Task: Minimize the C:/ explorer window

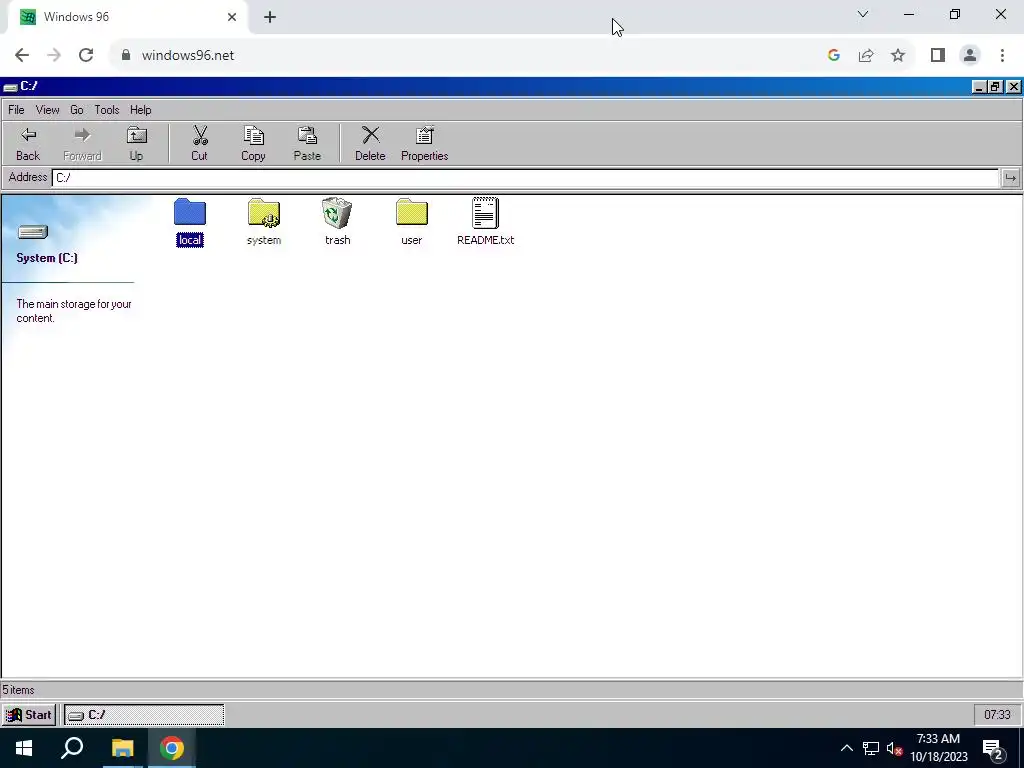Action: [978, 87]
